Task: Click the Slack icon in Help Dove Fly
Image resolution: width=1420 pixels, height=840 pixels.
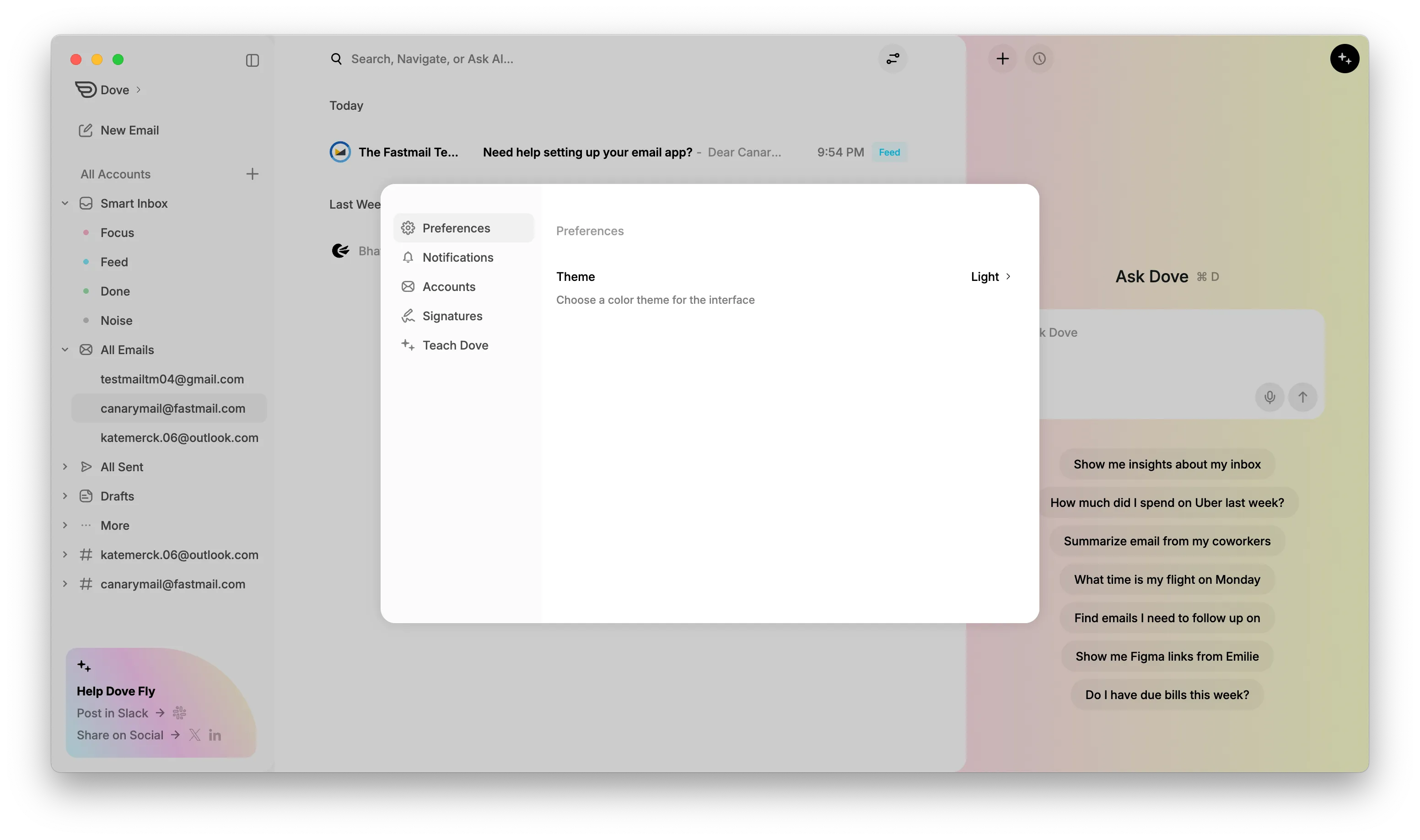Action: (x=179, y=713)
